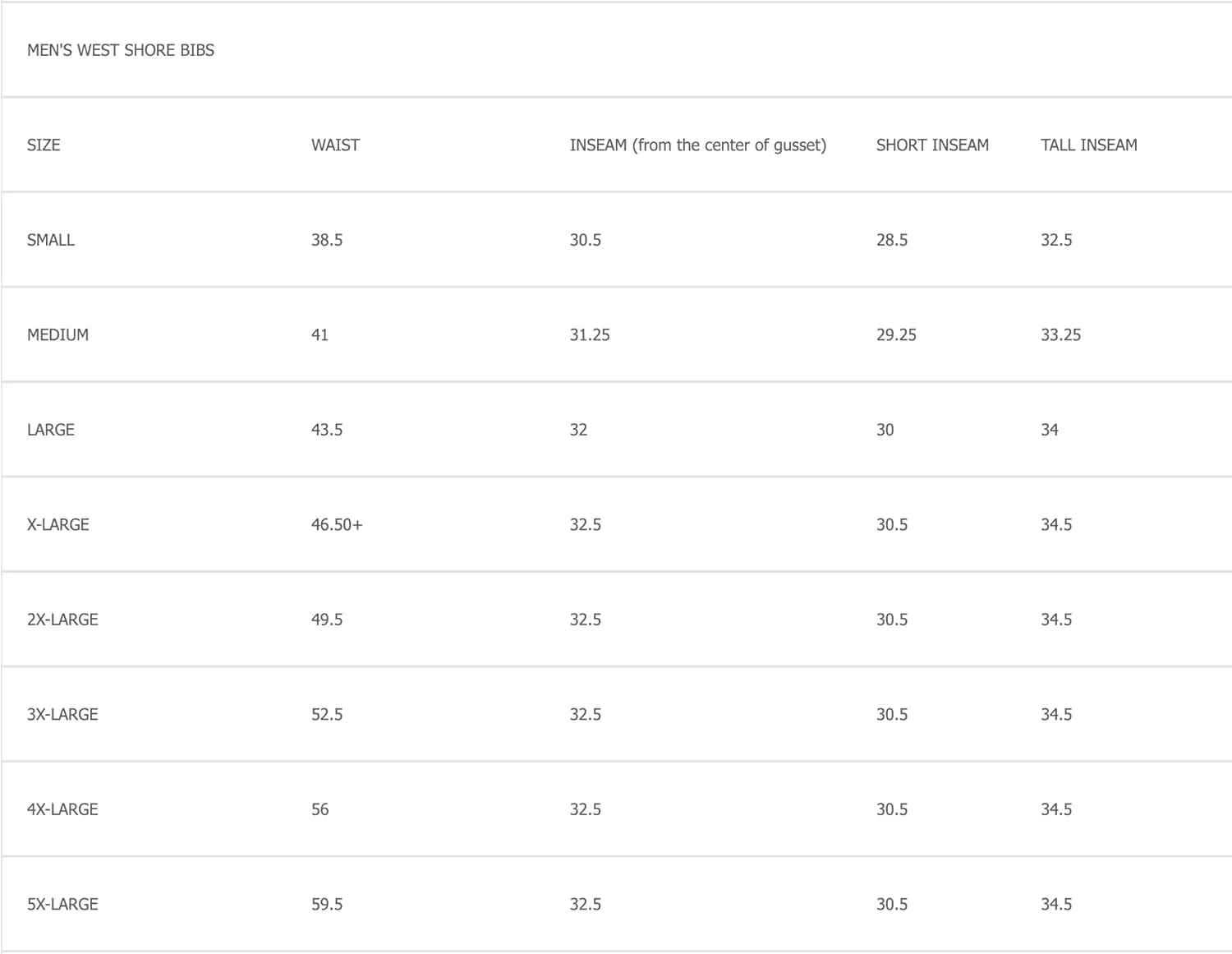Click the 46.50+ waist value

tap(337, 525)
